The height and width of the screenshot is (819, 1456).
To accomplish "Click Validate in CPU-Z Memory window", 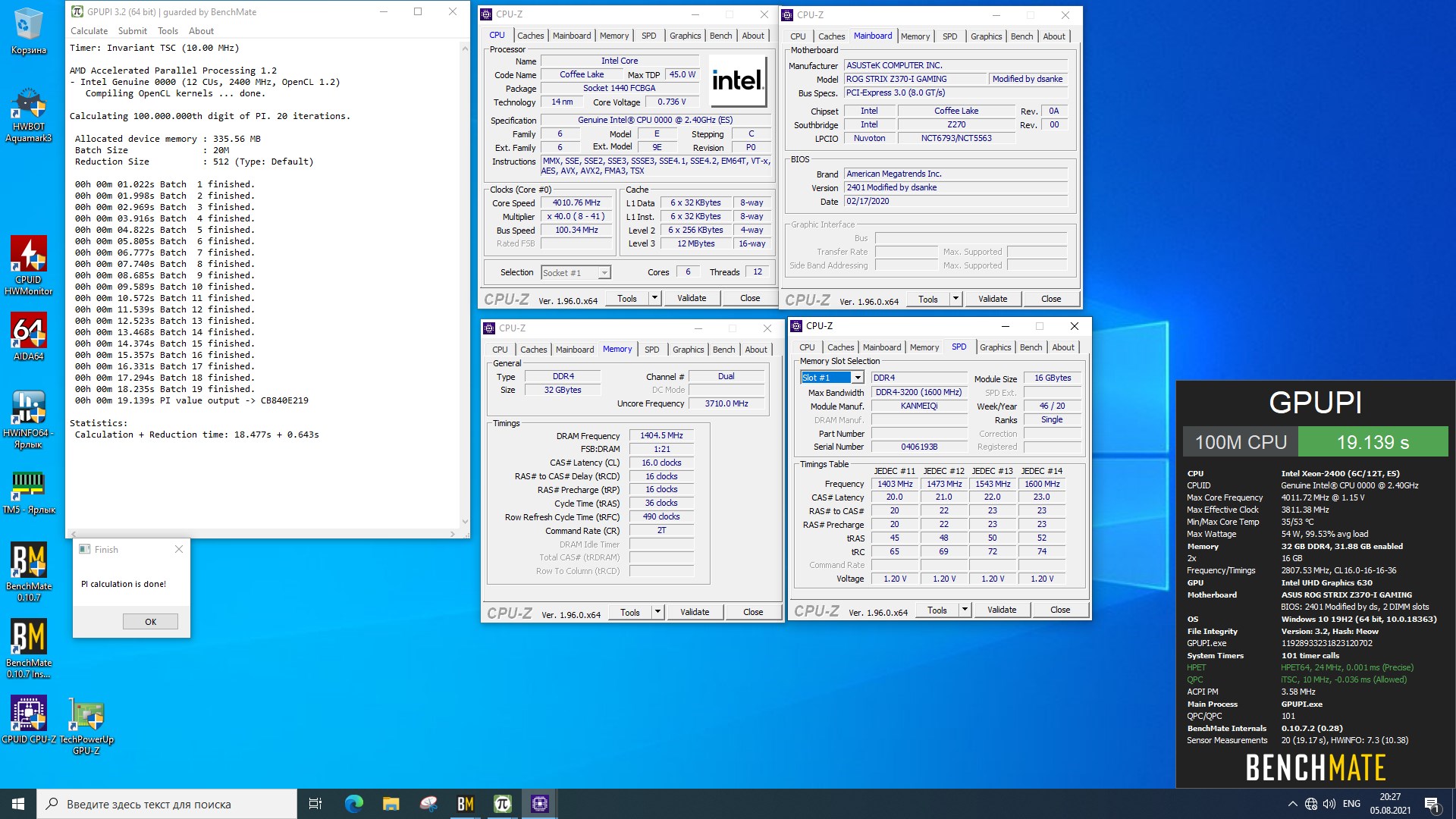I will tap(695, 613).
